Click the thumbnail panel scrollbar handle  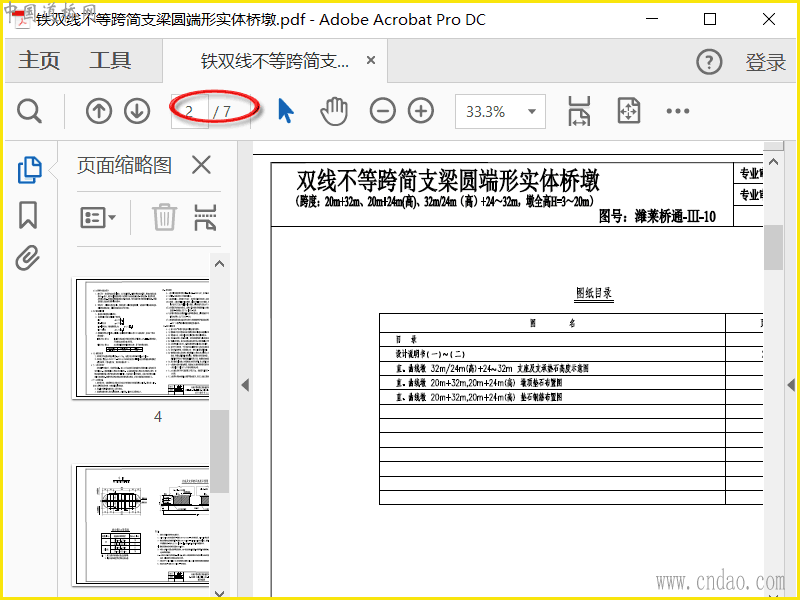[219, 451]
